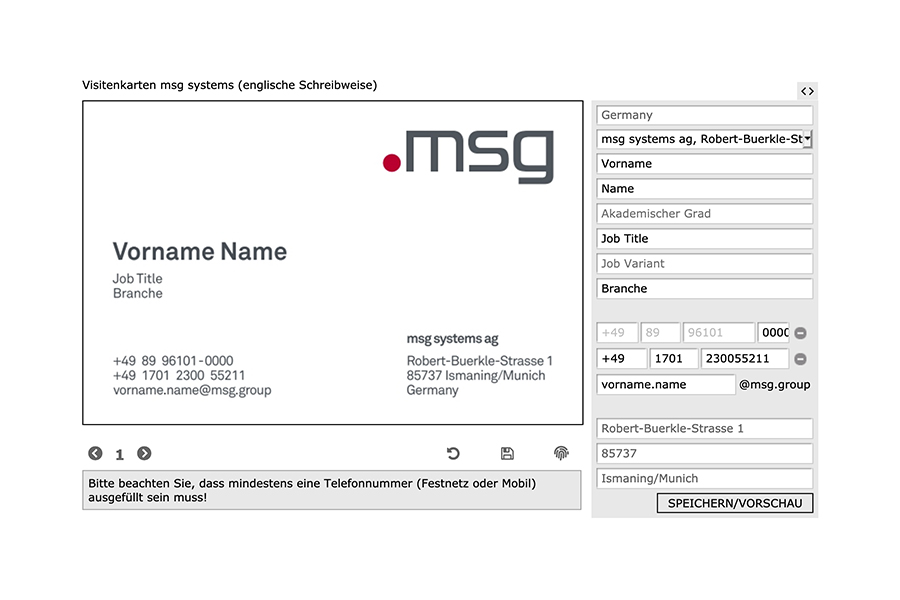
Task: Click the Ismaning/Munich city field
Action: [x=704, y=478]
